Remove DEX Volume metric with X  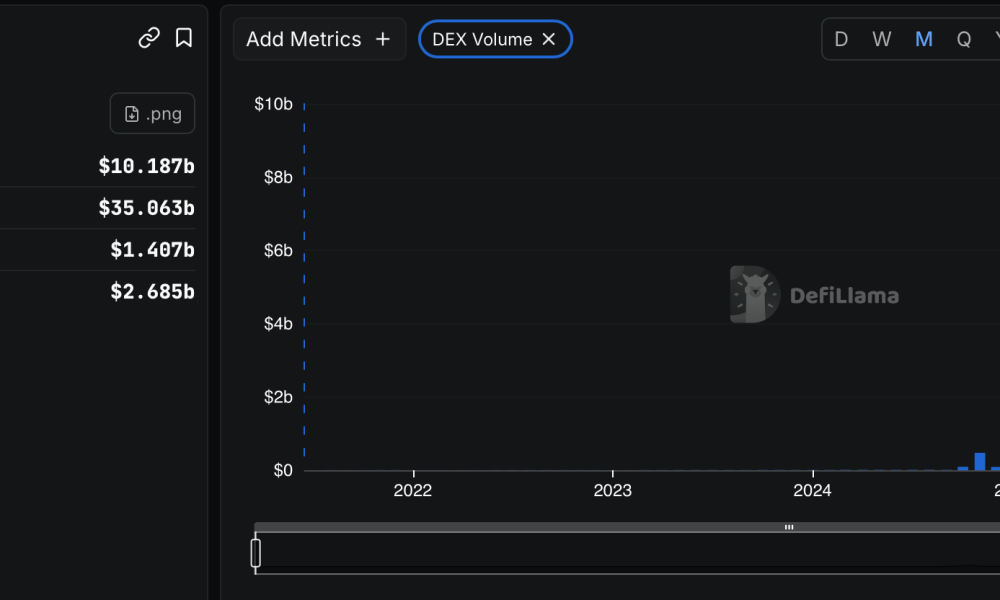tap(548, 40)
